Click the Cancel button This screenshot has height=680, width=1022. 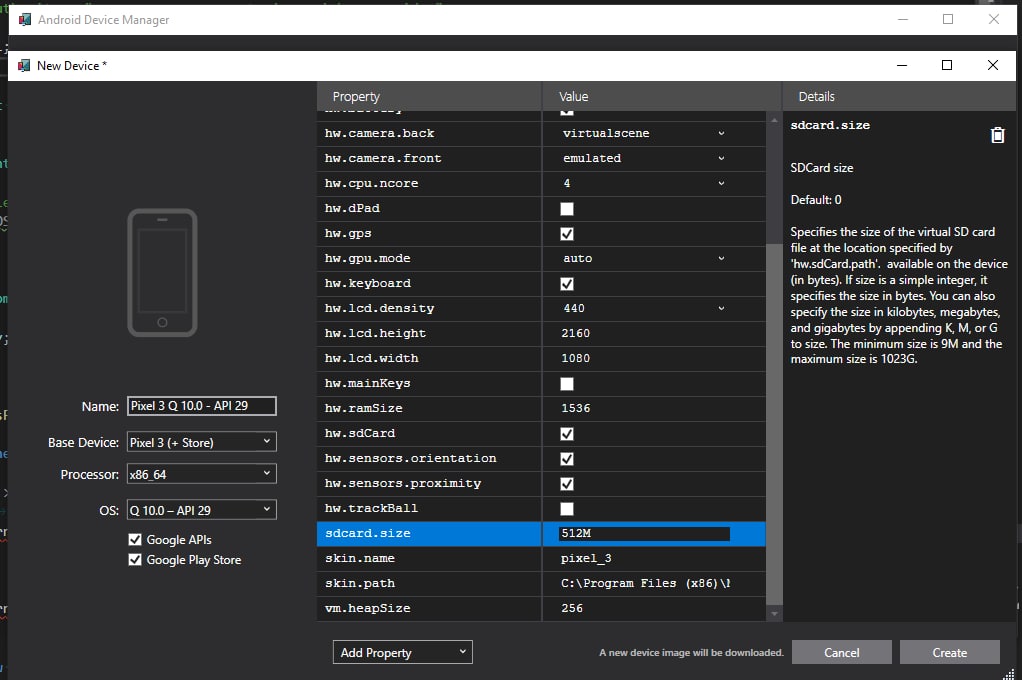click(841, 652)
